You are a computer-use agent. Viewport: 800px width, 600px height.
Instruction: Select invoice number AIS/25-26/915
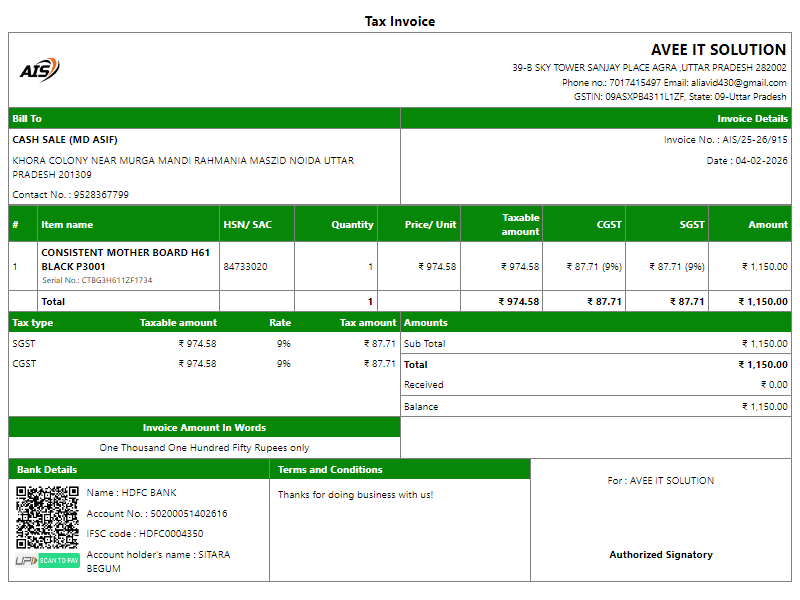coord(755,140)
